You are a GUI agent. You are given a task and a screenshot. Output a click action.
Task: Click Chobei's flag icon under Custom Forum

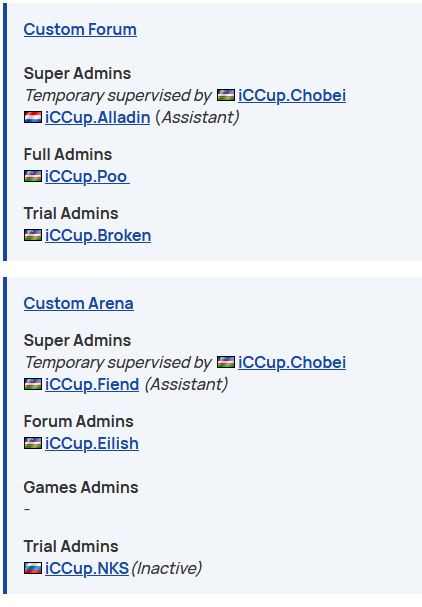click(226, 95)
